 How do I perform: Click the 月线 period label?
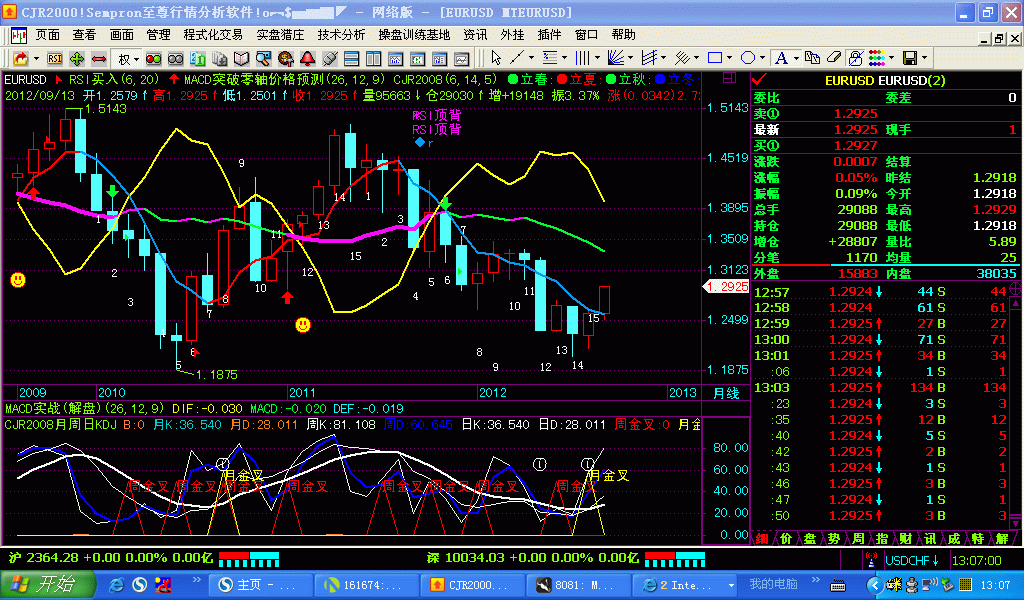pos(726,393)
